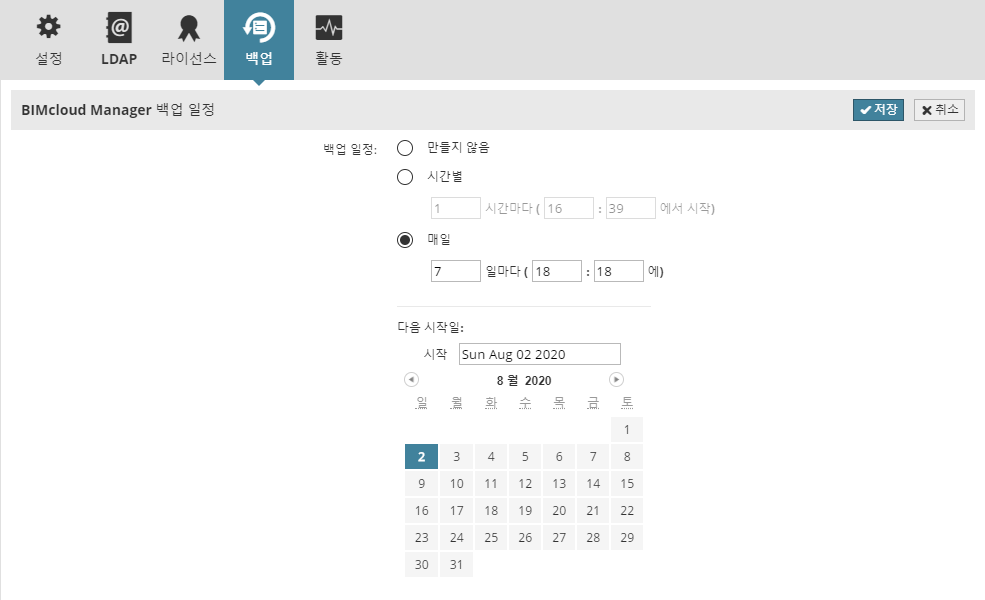Click the 저장 save button
The height and width of the screenshot is (600, 985).
click(878, 110)
